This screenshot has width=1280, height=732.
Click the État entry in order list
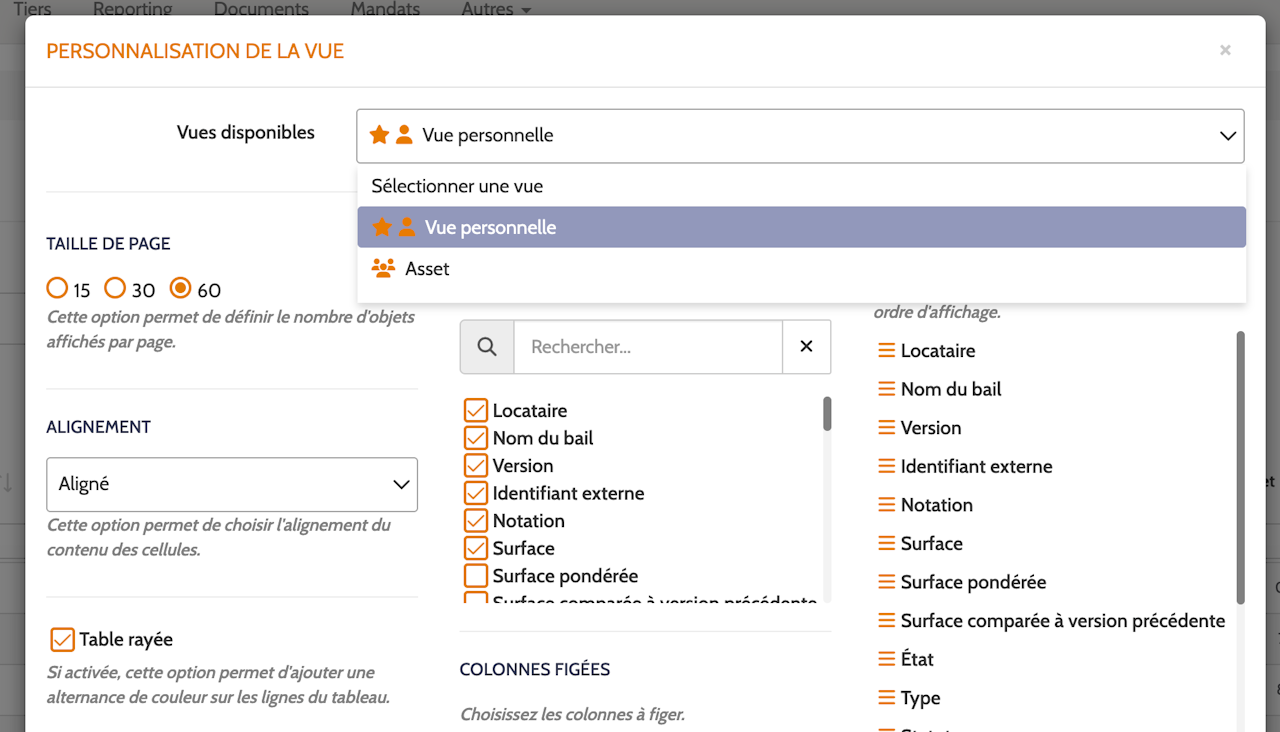coord(917,659)
